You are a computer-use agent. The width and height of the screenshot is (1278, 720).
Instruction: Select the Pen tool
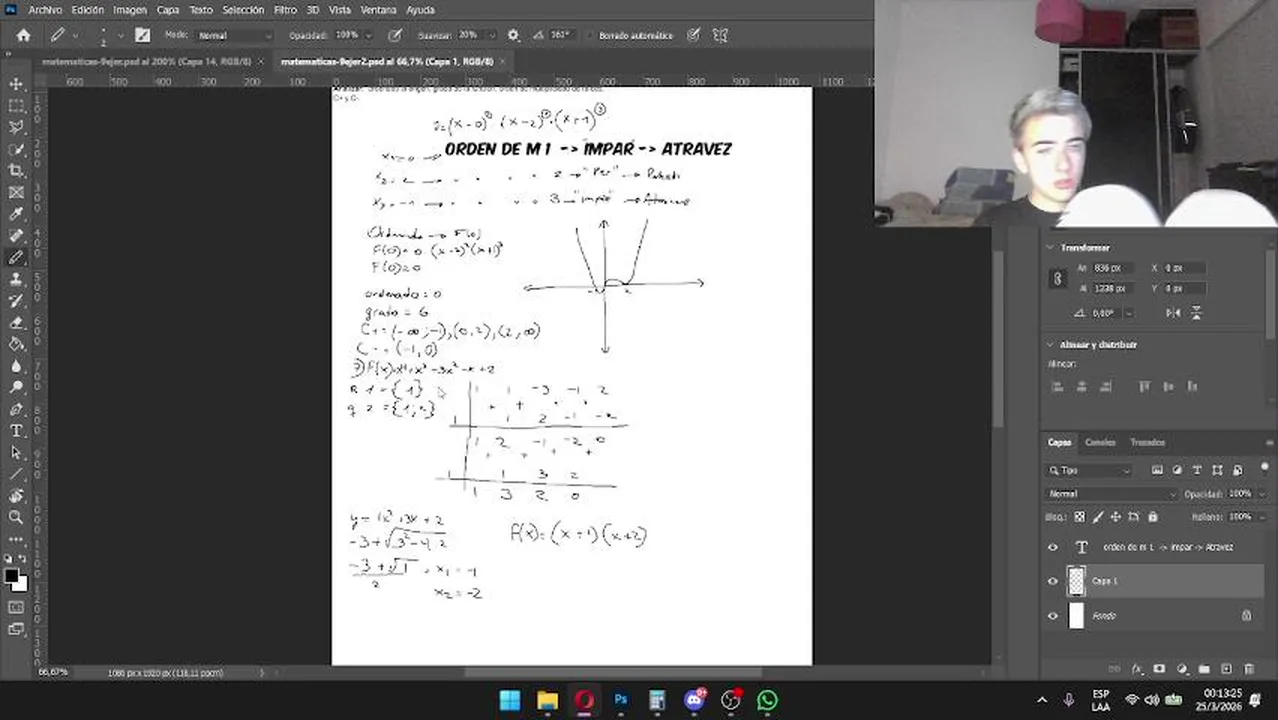pyautogui.click(x=16, y=409)
